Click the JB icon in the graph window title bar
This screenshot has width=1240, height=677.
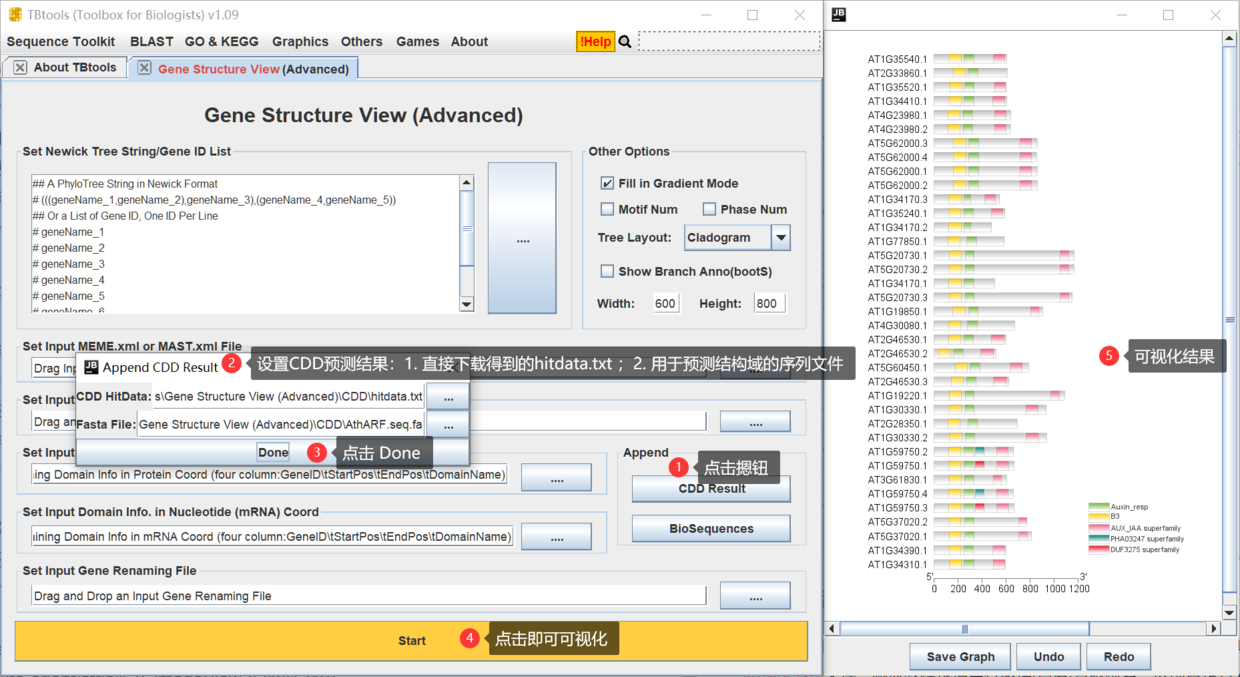(x=839, y=15)
